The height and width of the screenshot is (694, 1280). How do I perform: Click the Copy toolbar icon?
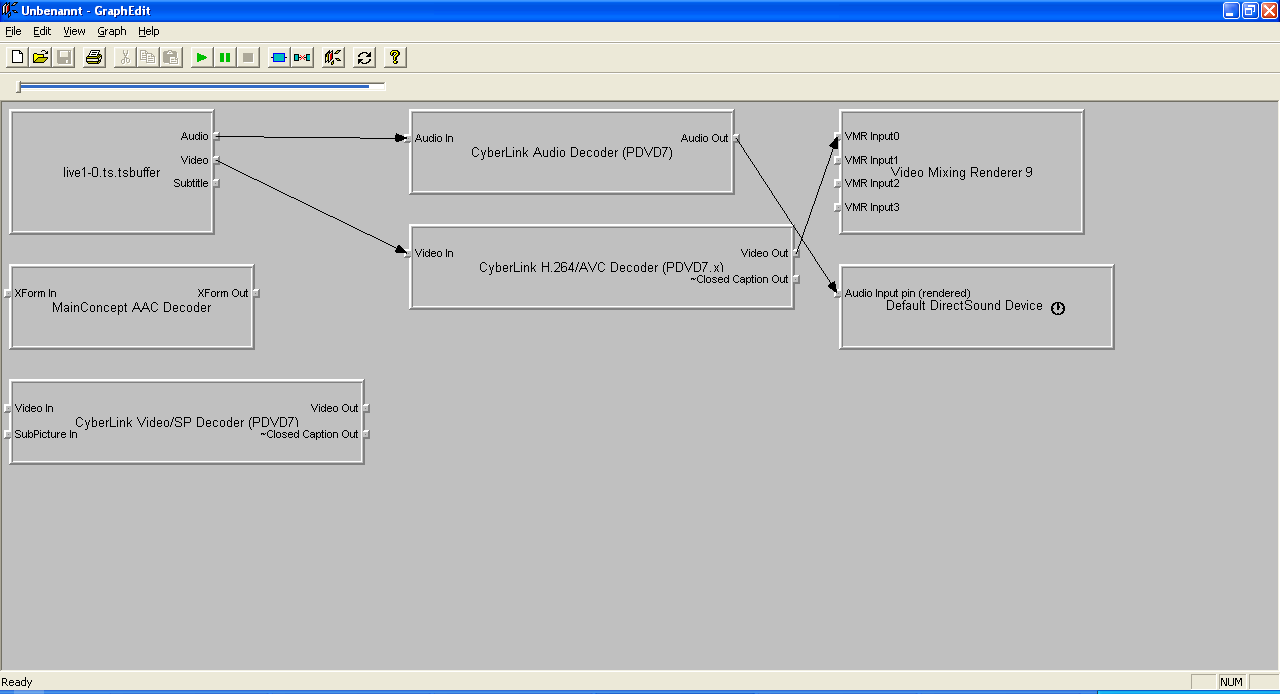[x=148, y=57]
